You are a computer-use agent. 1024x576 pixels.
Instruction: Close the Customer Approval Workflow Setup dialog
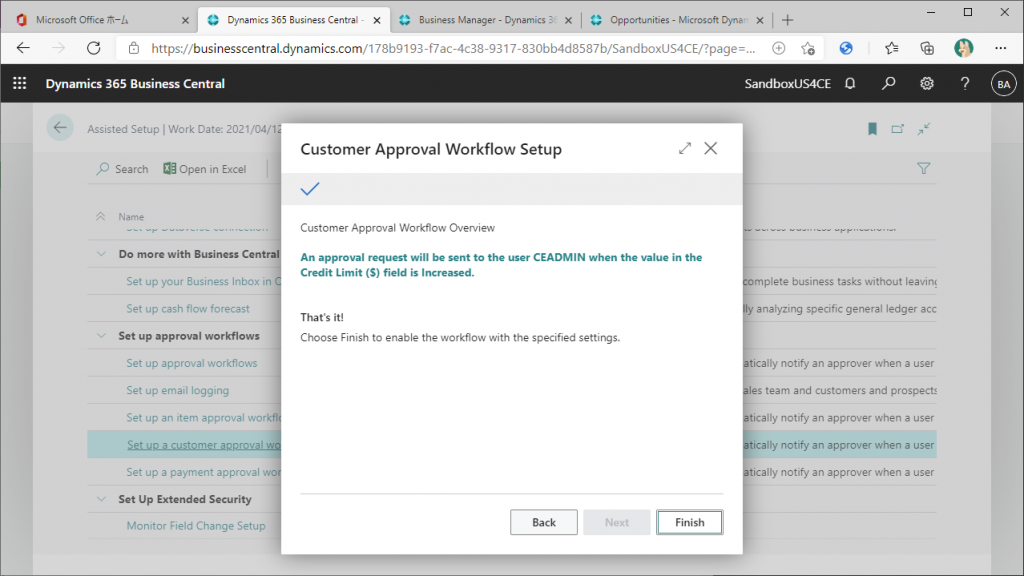point(711,148)
